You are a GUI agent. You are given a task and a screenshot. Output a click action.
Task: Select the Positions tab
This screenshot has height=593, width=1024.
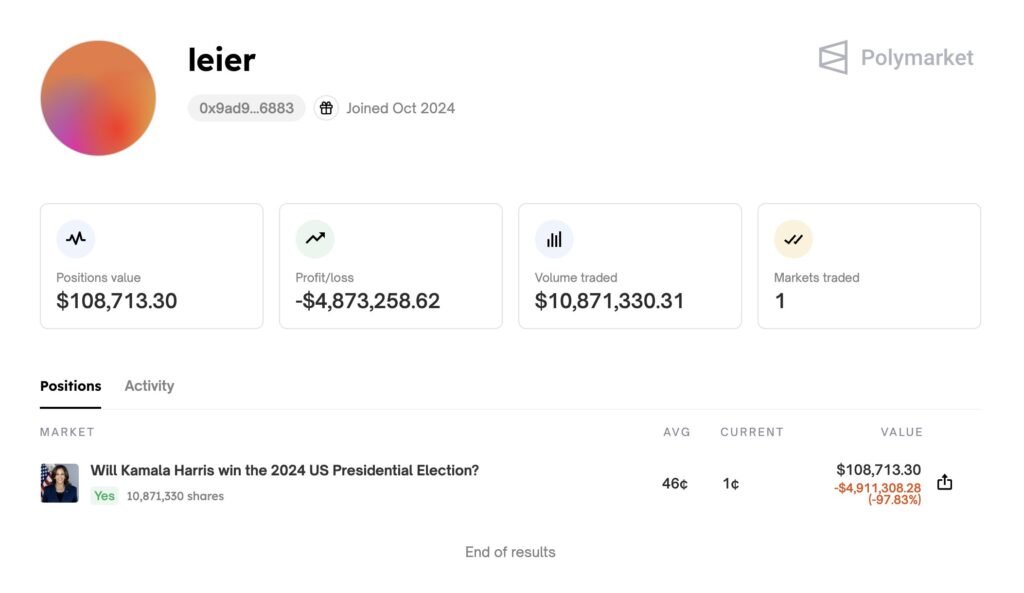70,386
